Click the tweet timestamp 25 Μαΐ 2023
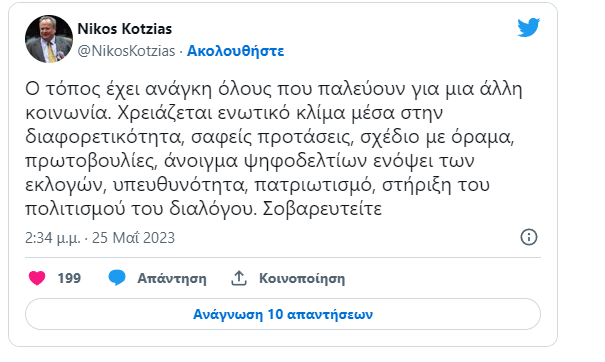This screenshot has width=605, height=362. tap(134, 238)
